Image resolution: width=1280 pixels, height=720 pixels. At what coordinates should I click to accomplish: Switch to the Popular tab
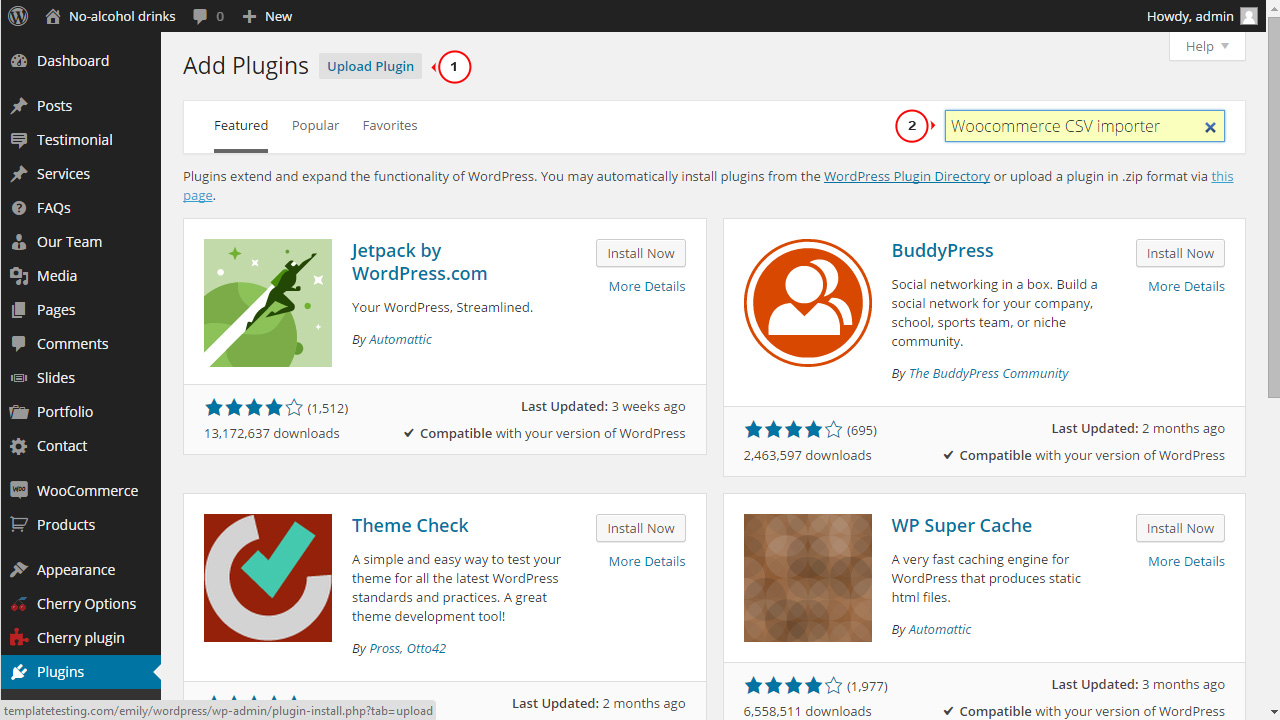pyautogui.click(x=315, y=126)
